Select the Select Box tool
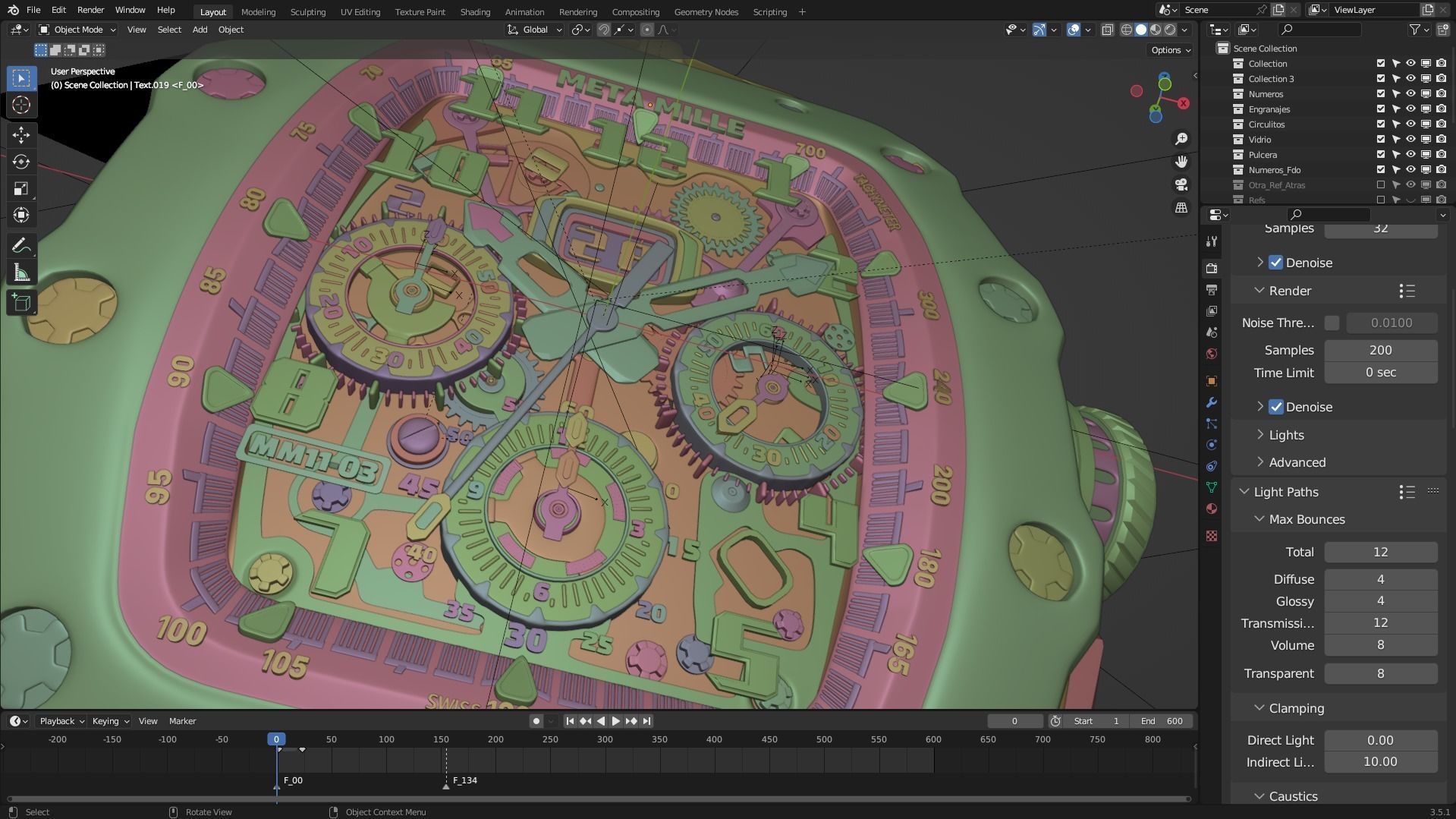The image size is (1456, 819). (x=21, y=78)
